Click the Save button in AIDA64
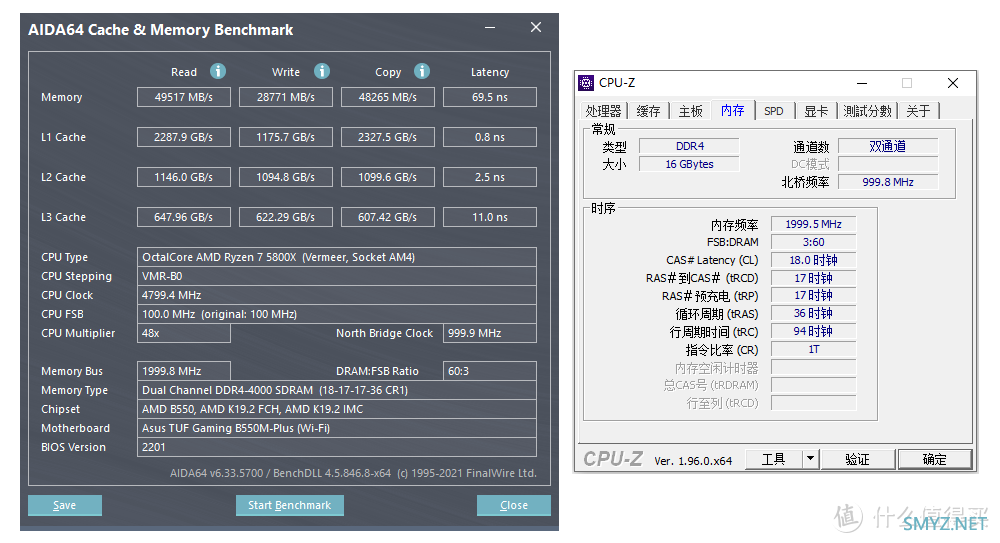This screenshot has height=543, width=1000. click(64, 505)
